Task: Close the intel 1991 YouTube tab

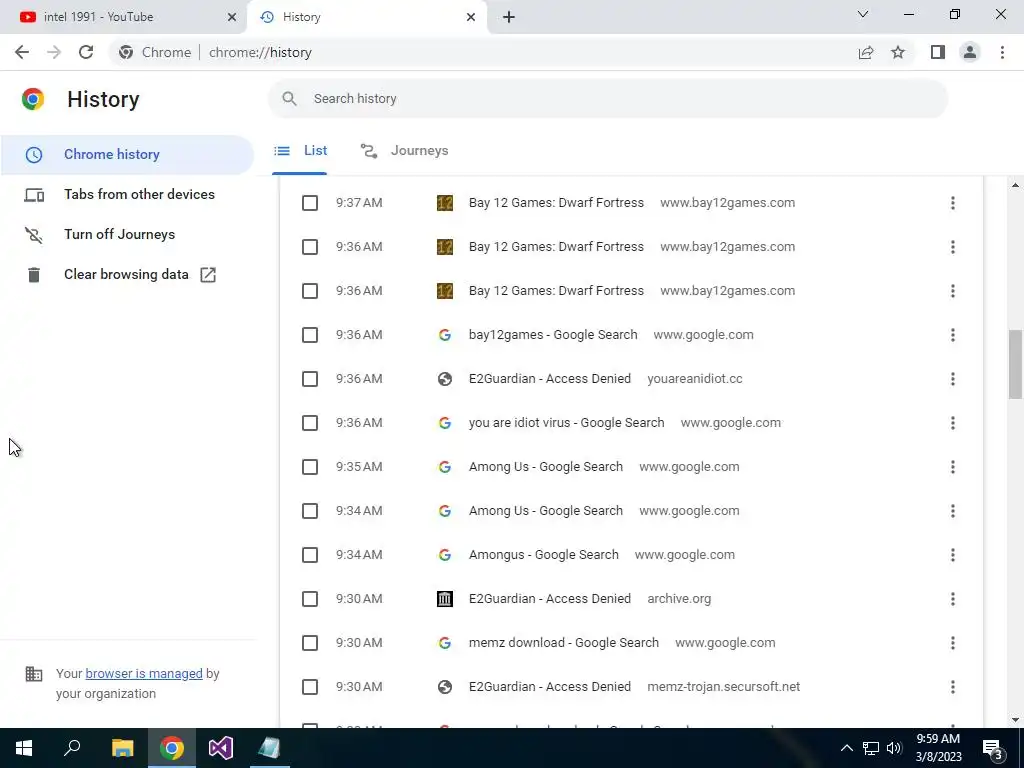Action: point(232,17)
